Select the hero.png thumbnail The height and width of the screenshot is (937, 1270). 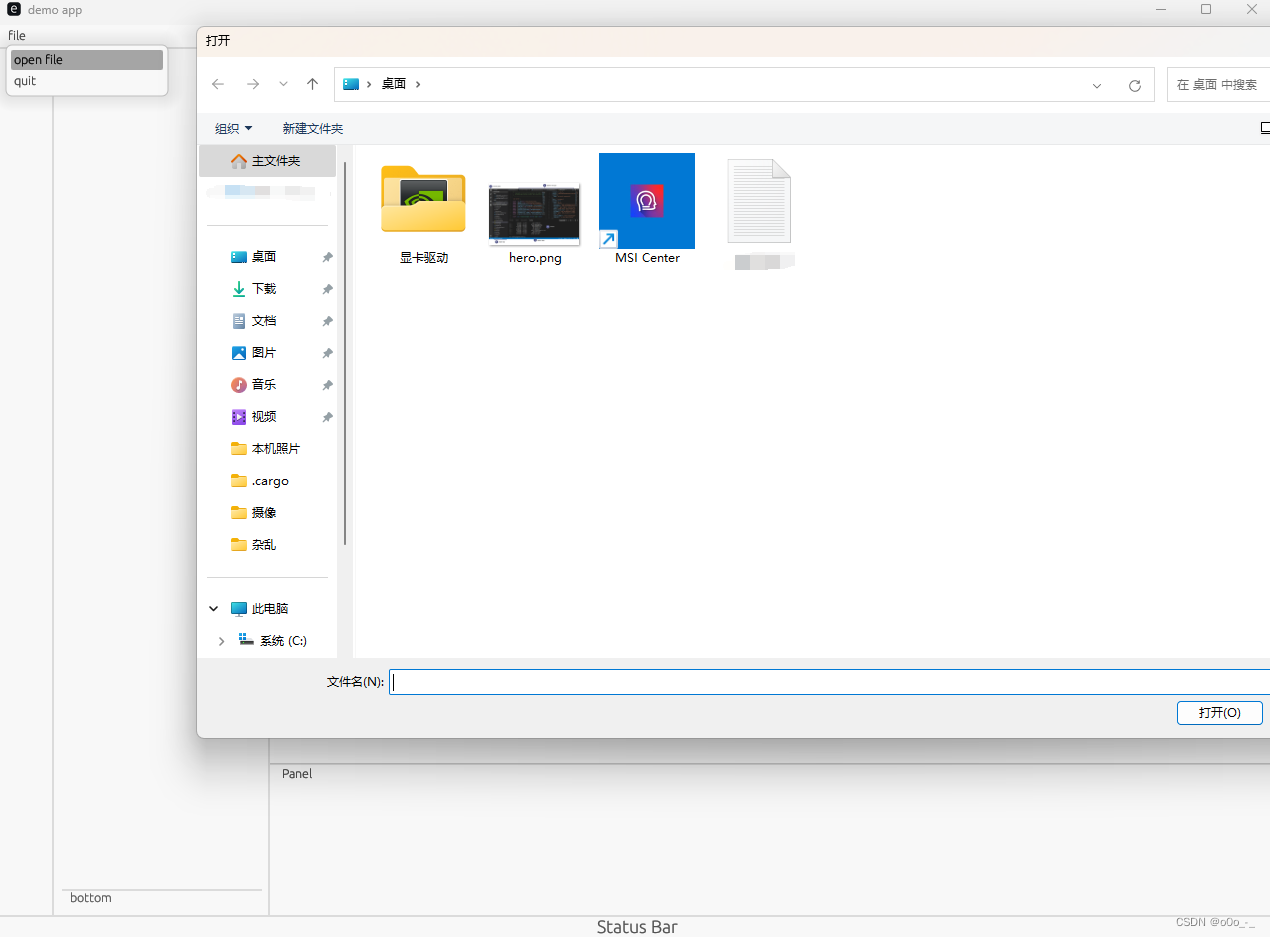click(534, 213)
